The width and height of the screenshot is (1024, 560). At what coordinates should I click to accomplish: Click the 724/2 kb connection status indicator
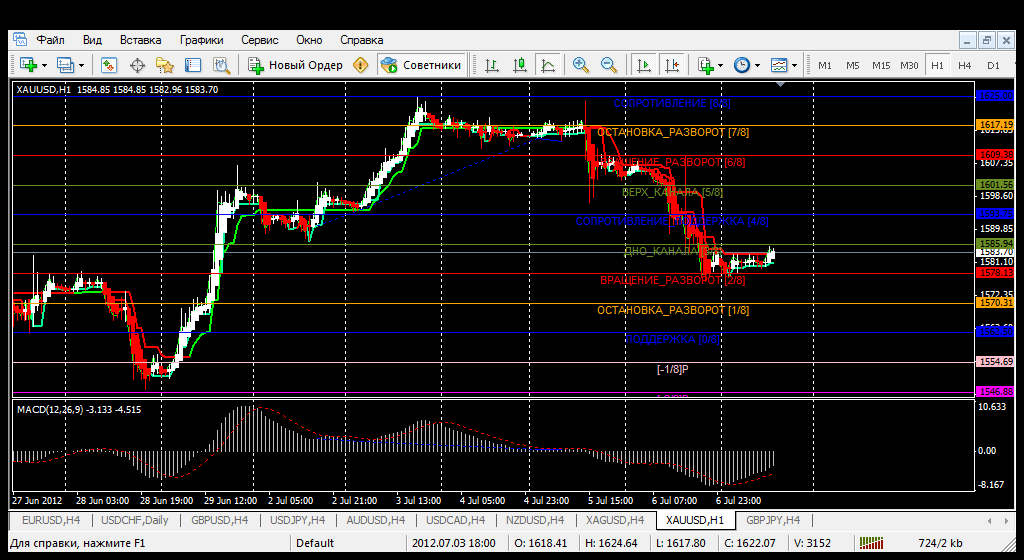pyautogui.click(x=940, y=543)
